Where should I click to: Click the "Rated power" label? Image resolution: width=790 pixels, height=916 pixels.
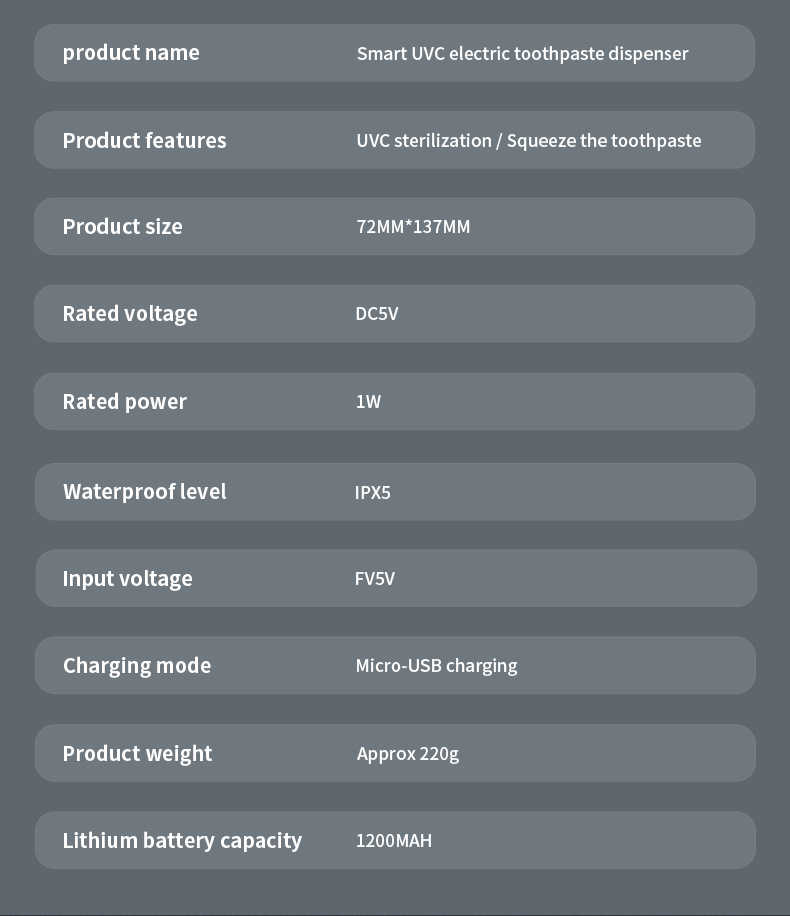coord(124,402)
